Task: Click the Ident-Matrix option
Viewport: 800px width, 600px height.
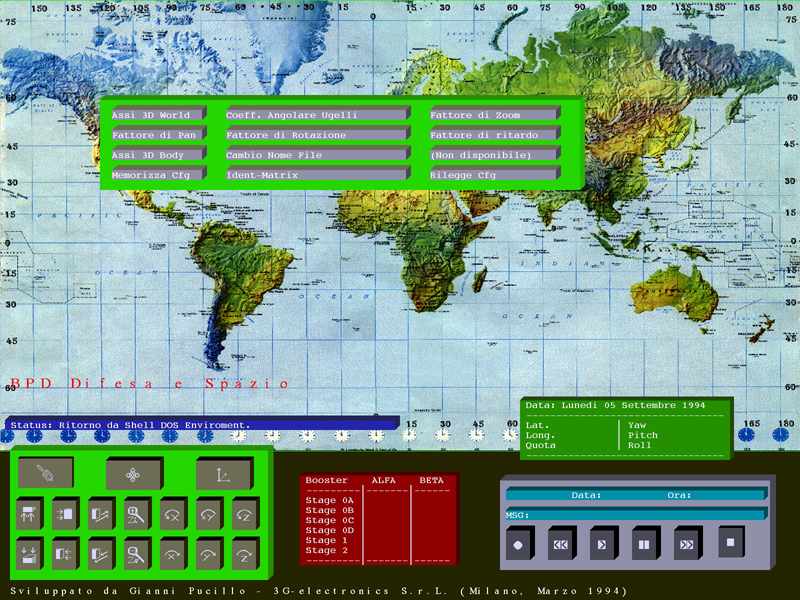Action: (x=318, y=174)
